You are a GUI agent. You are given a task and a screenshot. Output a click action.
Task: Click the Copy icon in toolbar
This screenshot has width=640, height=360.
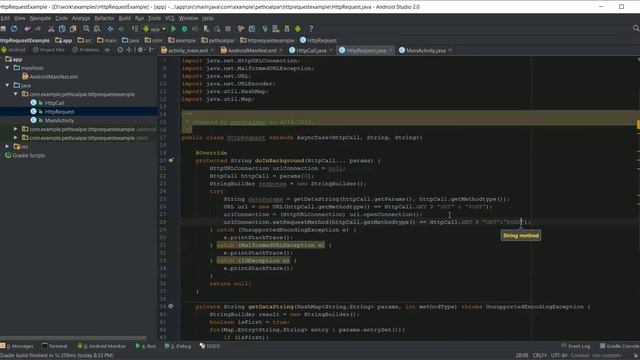(62, 29)
